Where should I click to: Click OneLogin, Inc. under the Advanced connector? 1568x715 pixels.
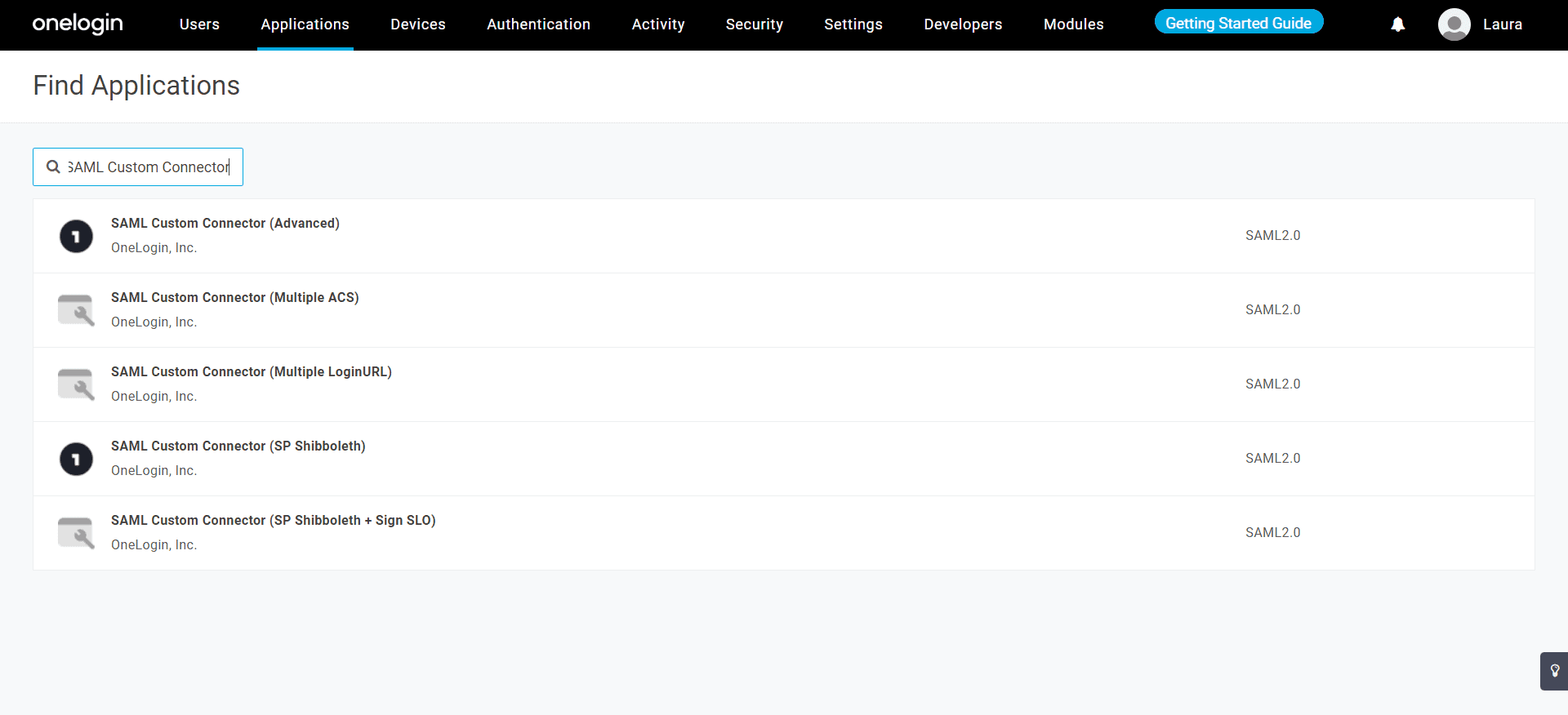pos(154,247)
